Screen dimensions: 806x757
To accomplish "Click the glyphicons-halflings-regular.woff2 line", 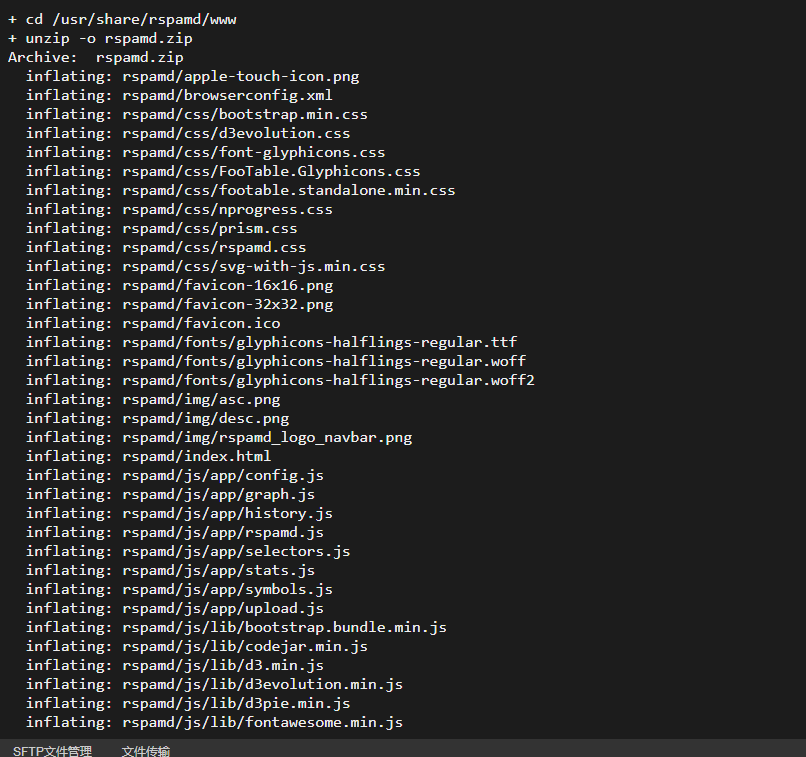I will [x=280, y=381].
